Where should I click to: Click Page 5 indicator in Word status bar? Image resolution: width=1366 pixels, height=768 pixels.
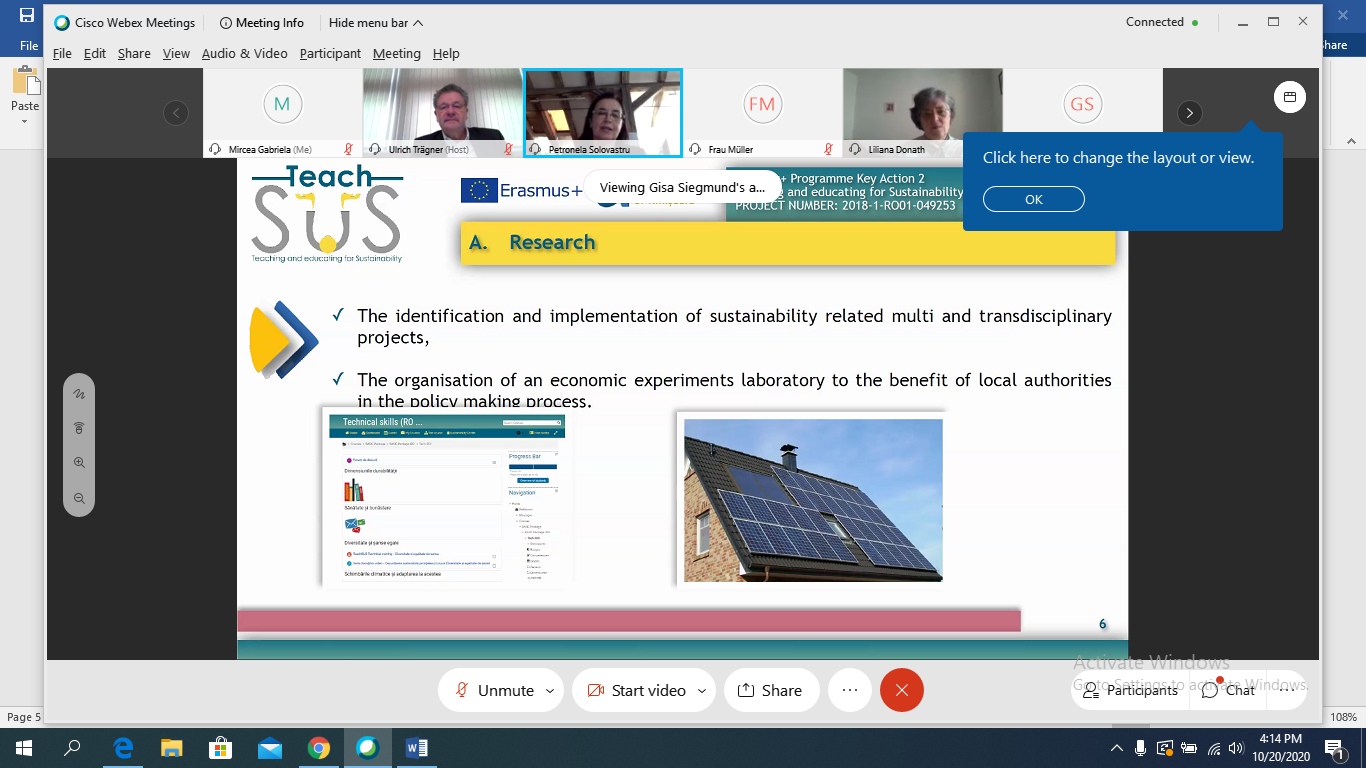[x=24, y=717]
